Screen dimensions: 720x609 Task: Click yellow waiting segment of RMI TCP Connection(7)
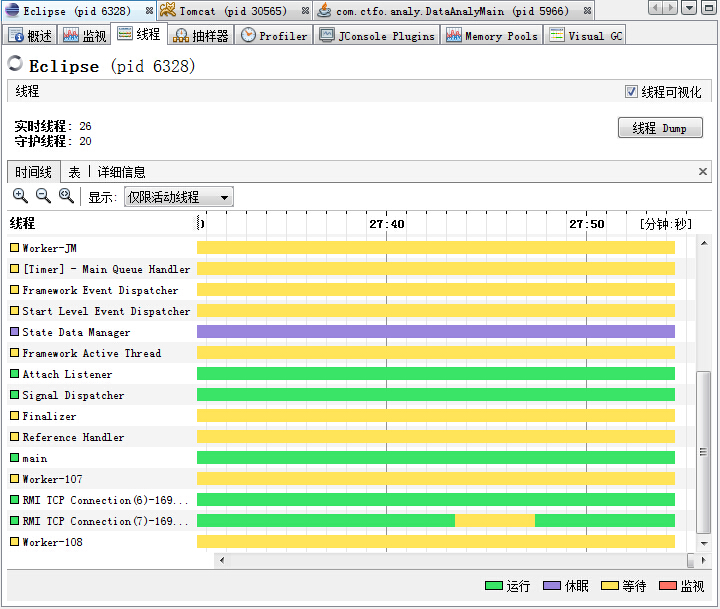tap(495, 521)
